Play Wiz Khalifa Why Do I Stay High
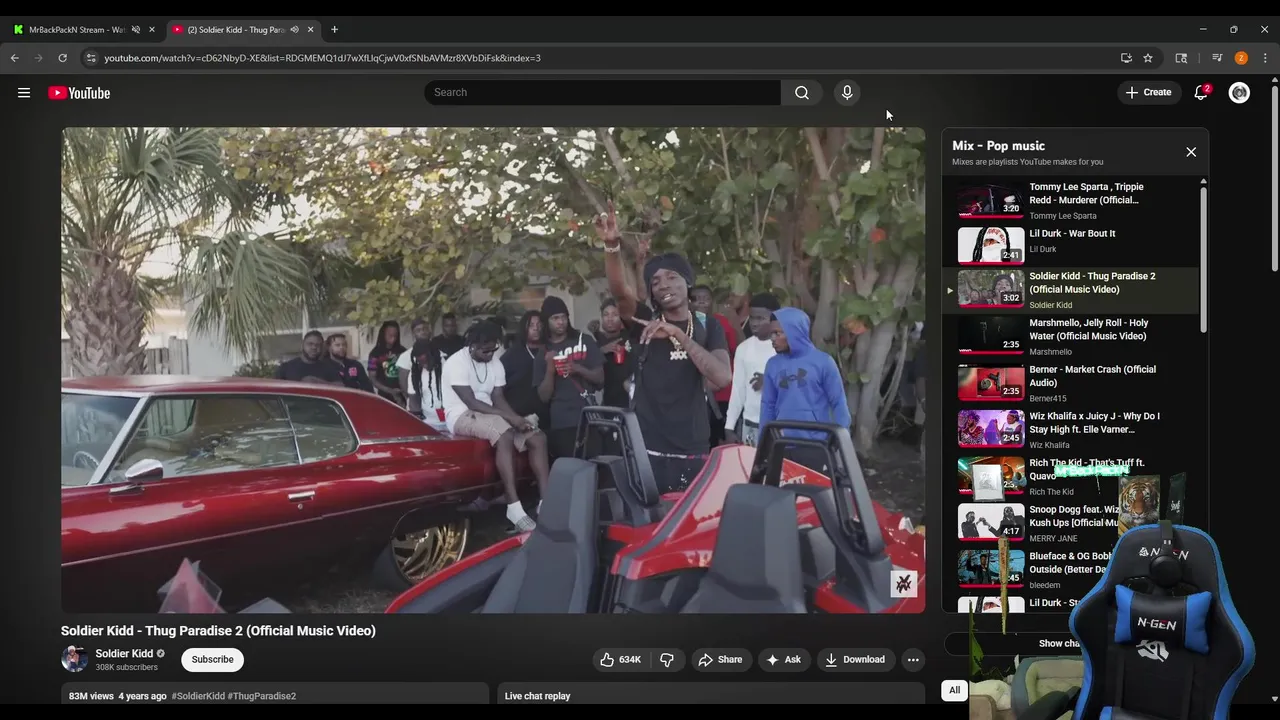1280x720 pixels. [1070, 430]
